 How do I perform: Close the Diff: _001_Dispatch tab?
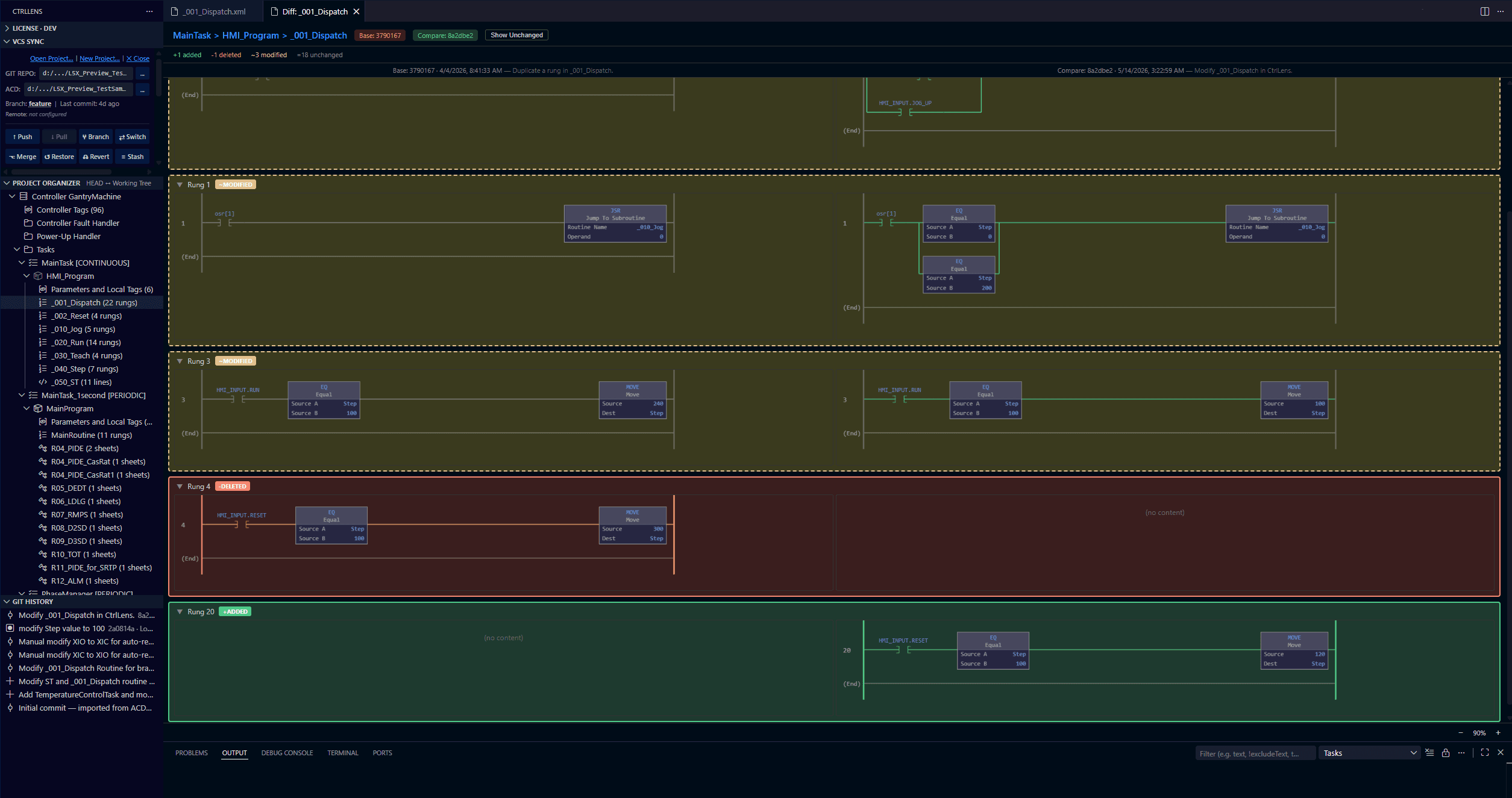click(357, 11)
